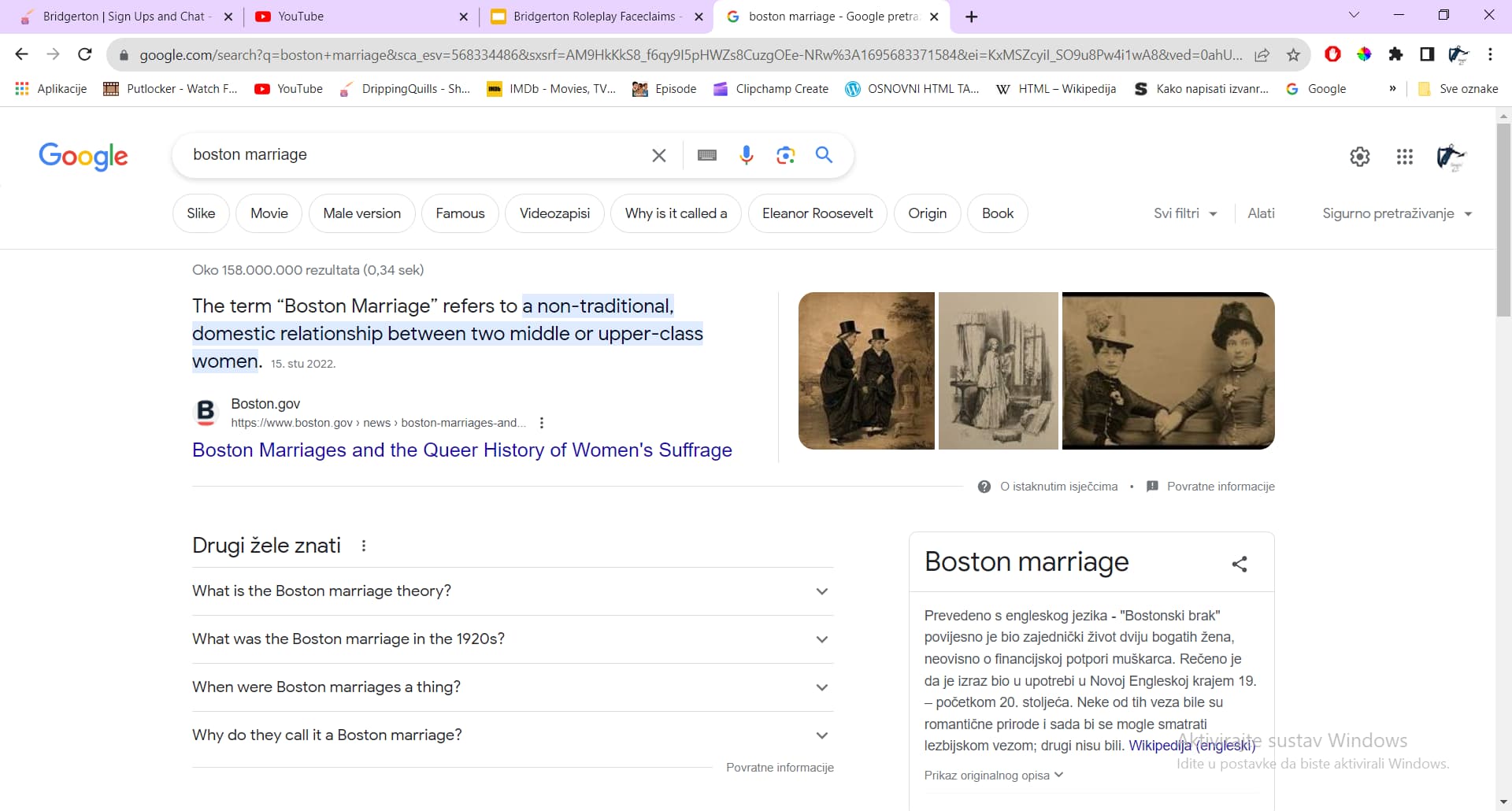
Task: Open the on-screen keyboard input tool
Action: pos(707,155)
